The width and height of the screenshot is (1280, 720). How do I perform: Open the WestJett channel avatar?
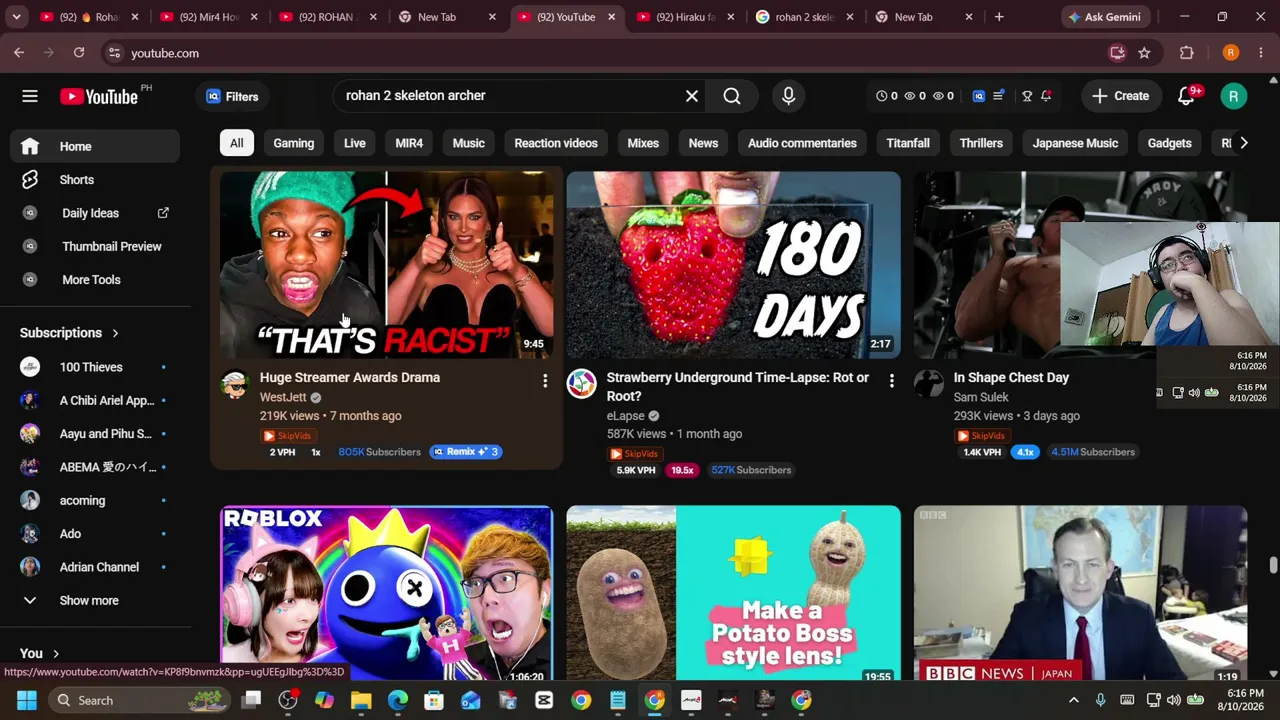pyautogui.click(x=234, y=385)
